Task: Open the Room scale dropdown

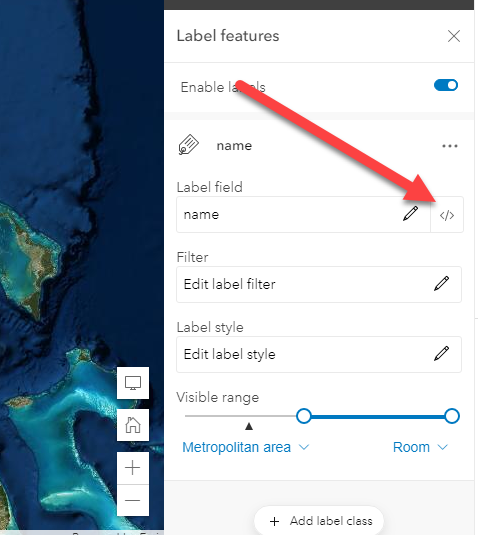Action: click(420, 447)
